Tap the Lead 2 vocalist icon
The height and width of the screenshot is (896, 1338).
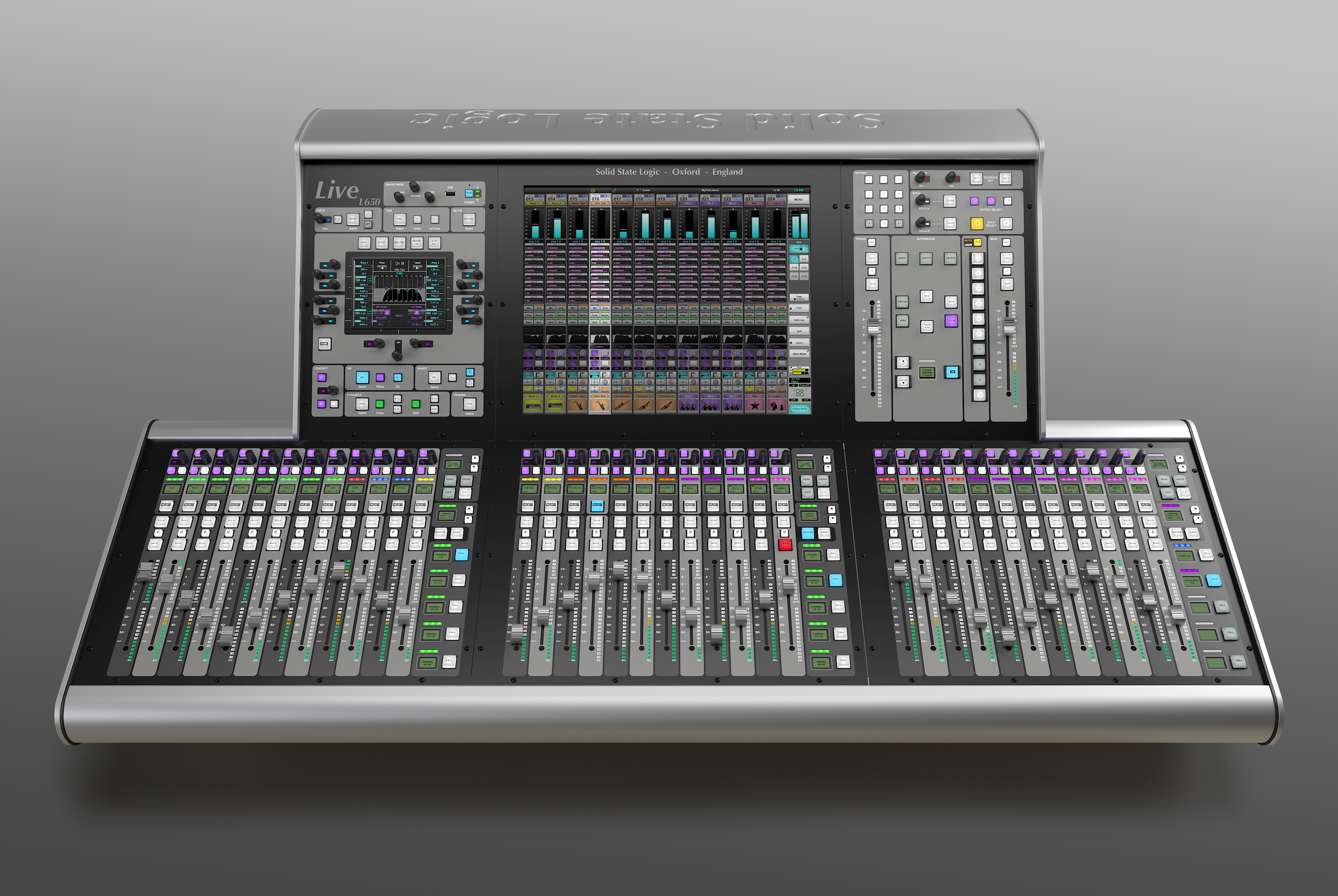777,405
